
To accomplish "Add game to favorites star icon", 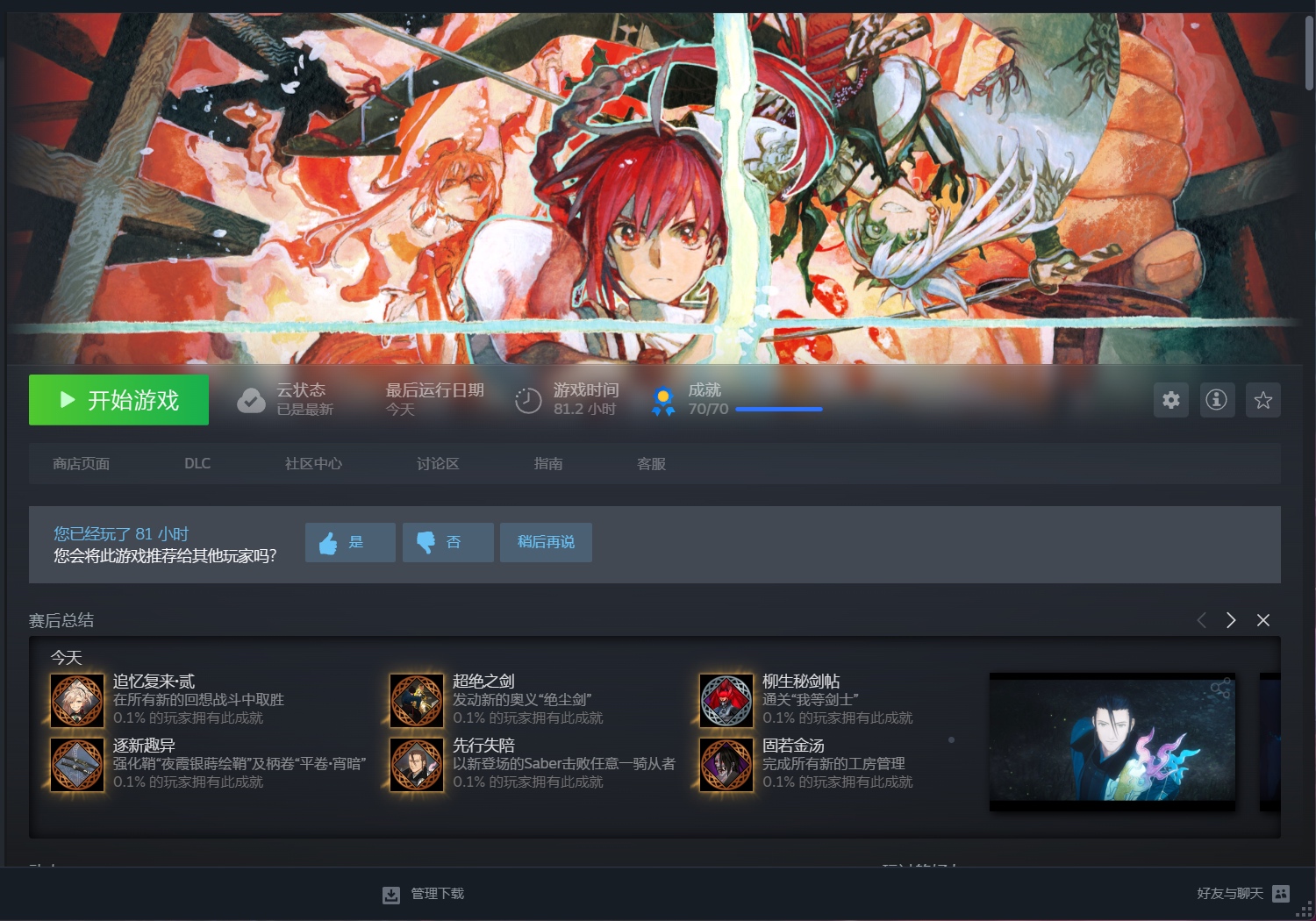I will click(x=1262, y=400).
